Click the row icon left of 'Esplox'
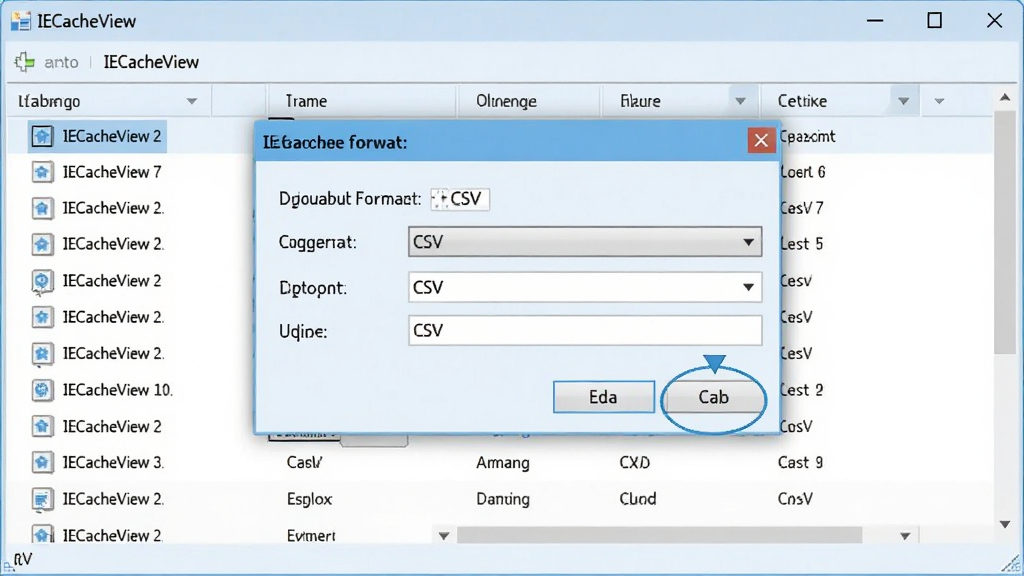The height and width of the screenshot is (576, 1024). point(42,499)
